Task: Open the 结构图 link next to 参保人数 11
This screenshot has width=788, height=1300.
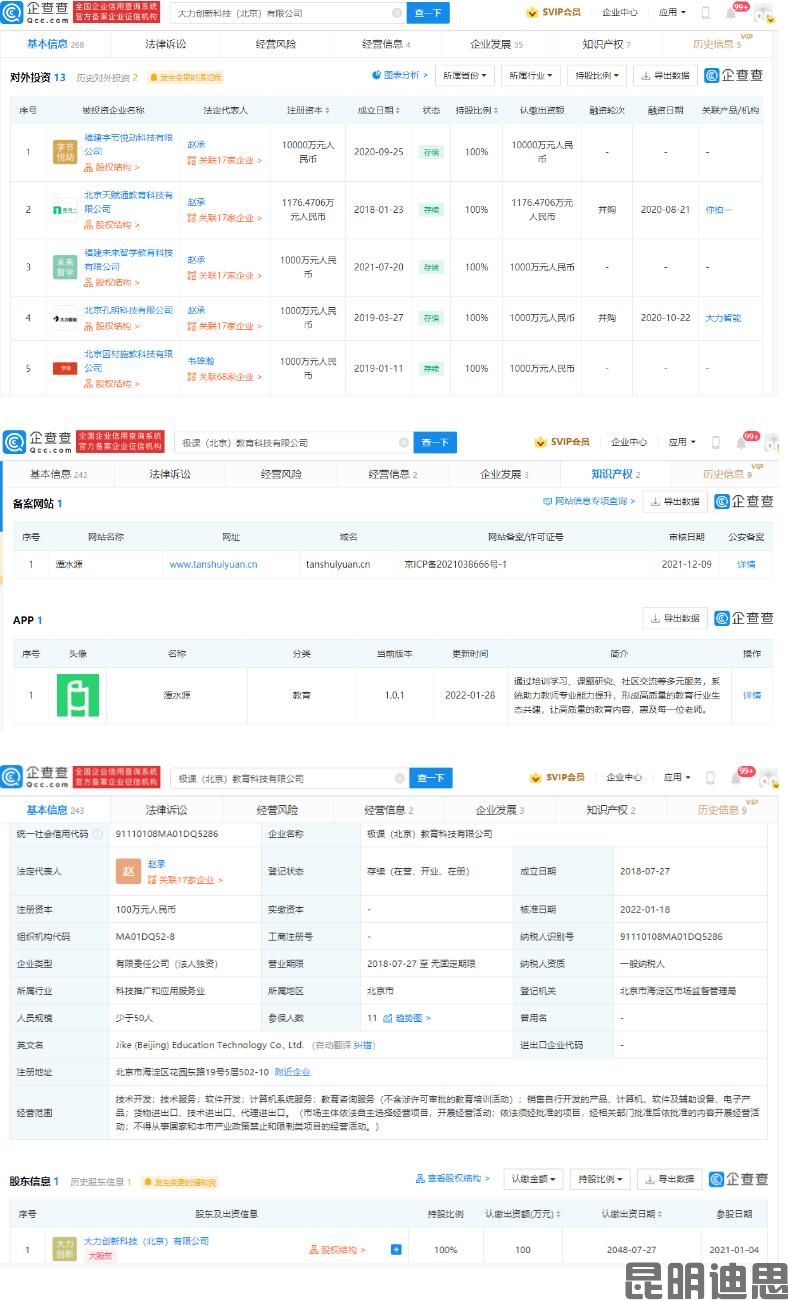Action: tap(407, 1018)
